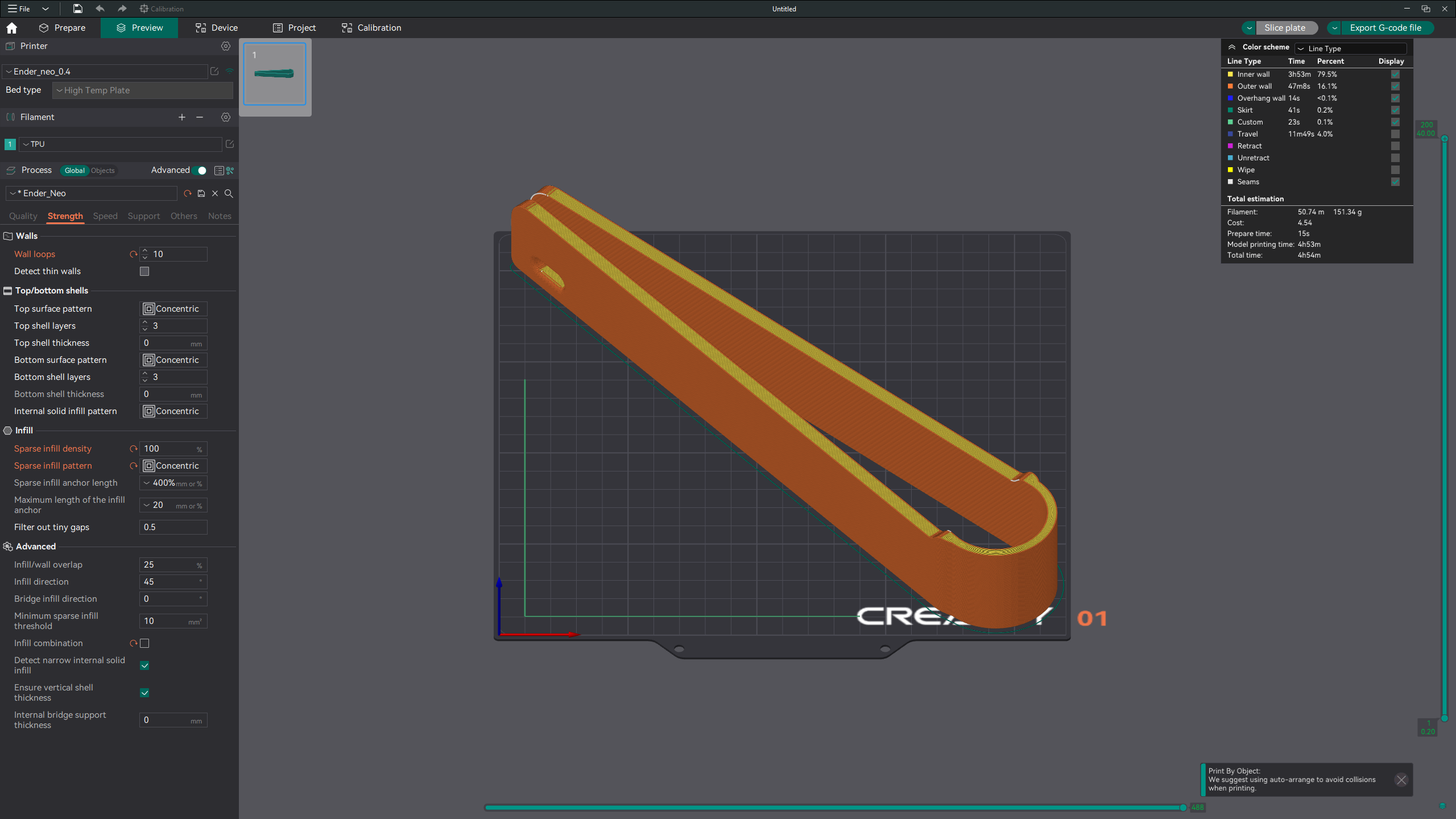1456x819 pixels.
Task: Open Slice plate options arrow
Action: click(1249, 28)
